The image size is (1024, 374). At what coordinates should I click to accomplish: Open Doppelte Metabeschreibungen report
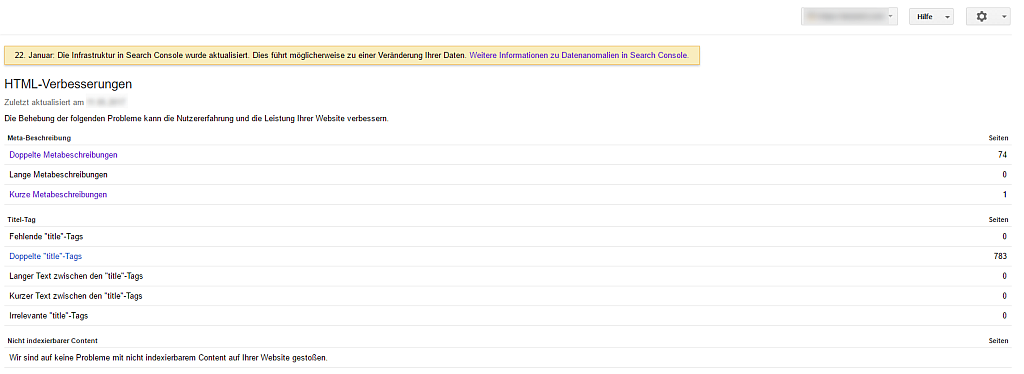(x=63, y=155)
